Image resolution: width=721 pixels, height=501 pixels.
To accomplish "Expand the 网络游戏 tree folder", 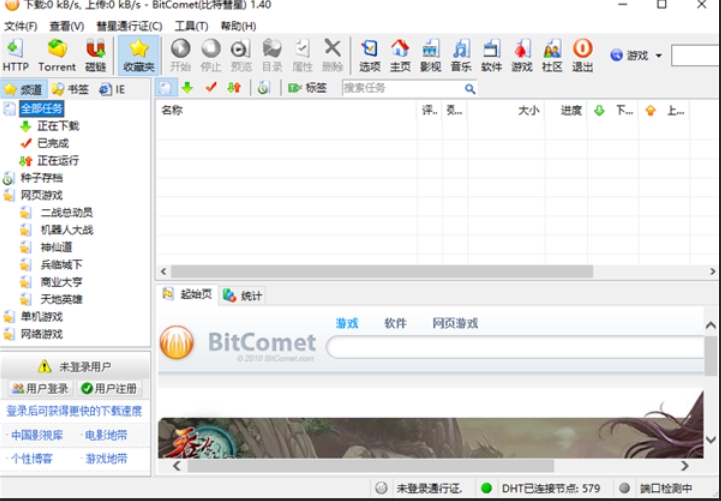I will 41,334.
